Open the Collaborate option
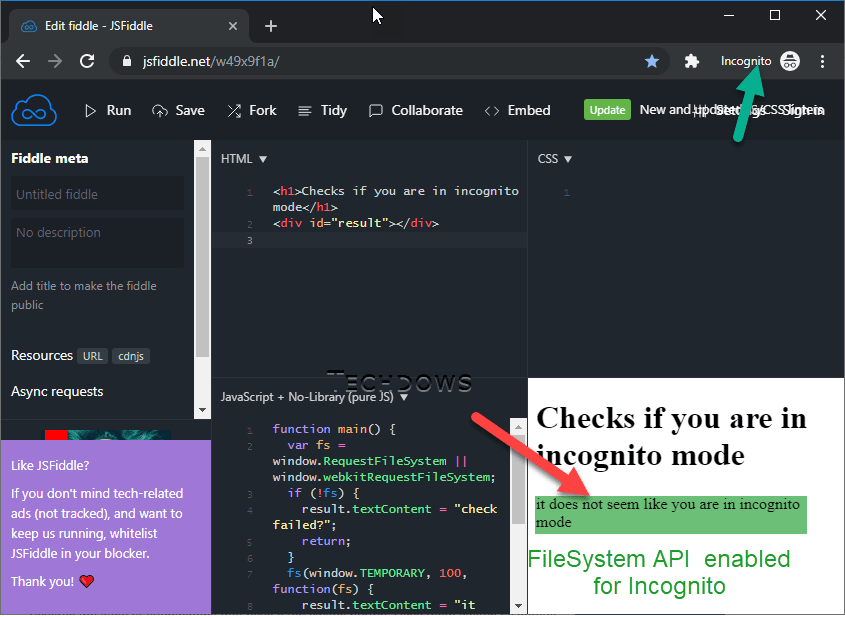Viewport: 845px width, 617px height. (415, 110)
